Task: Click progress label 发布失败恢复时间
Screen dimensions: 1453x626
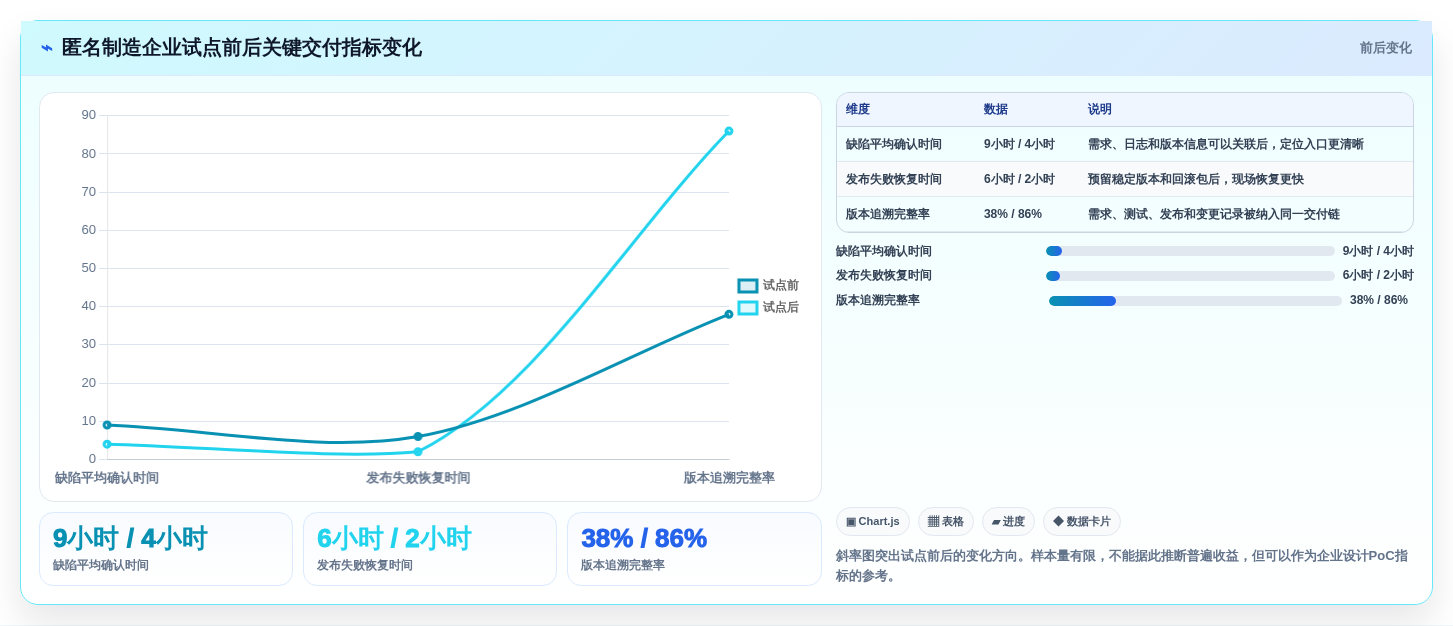Action: click(x=884, y=276)
